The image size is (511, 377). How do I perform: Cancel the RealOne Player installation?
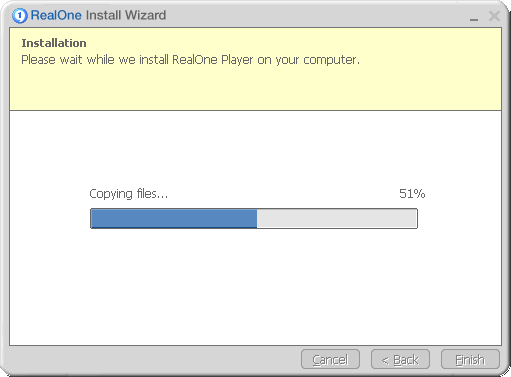coord(330,359)
